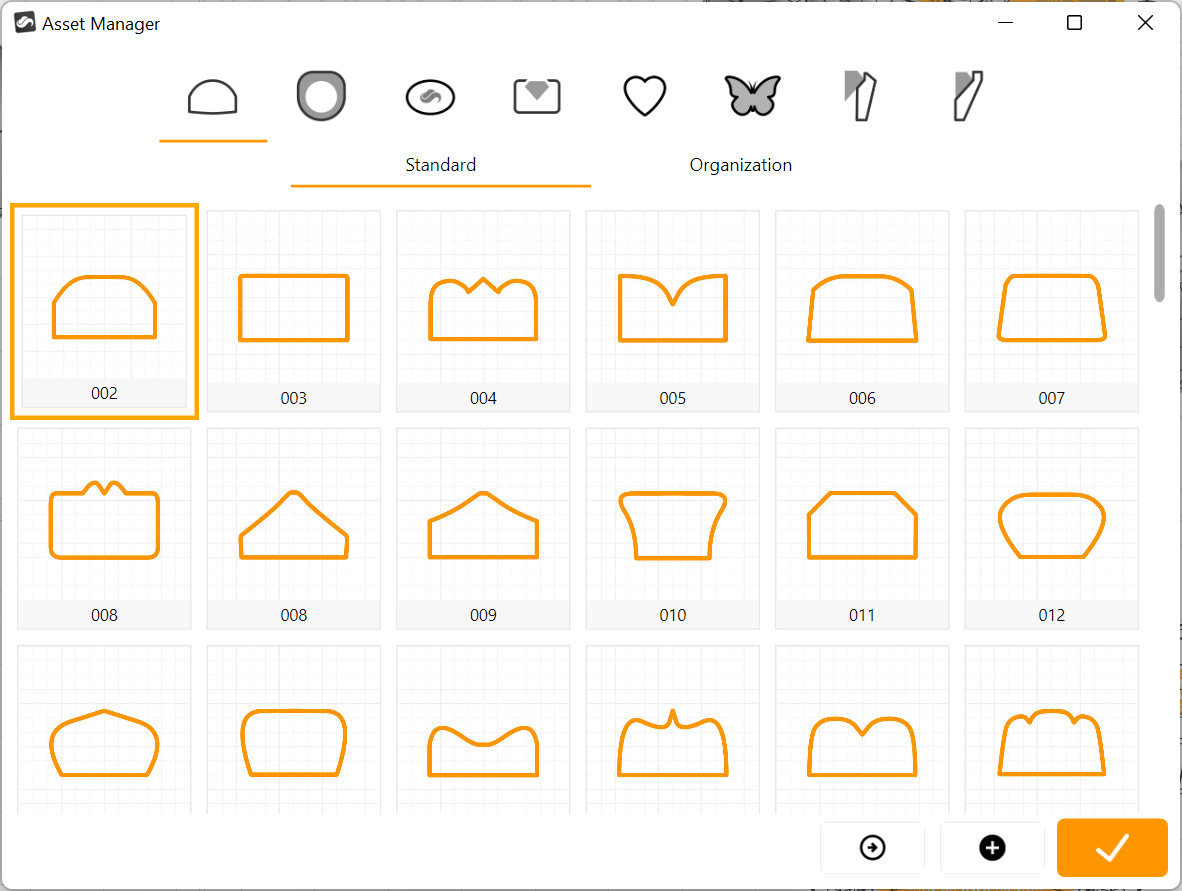The width and height of the screenshot is (1182, 891).
Task: Open the butterfly motifs category icon
Action: point(752,96)
